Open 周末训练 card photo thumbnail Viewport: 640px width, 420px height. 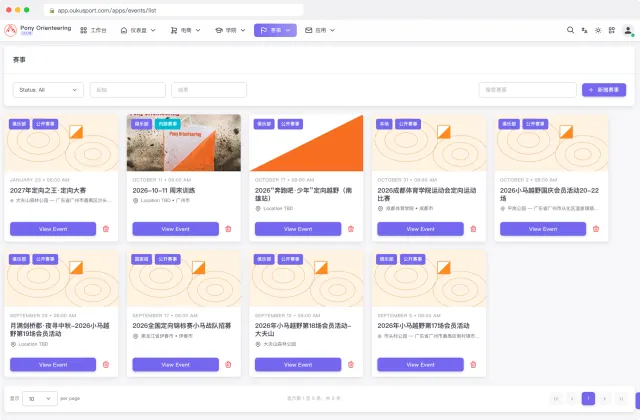pyautogui.click(x=184, y=143)
